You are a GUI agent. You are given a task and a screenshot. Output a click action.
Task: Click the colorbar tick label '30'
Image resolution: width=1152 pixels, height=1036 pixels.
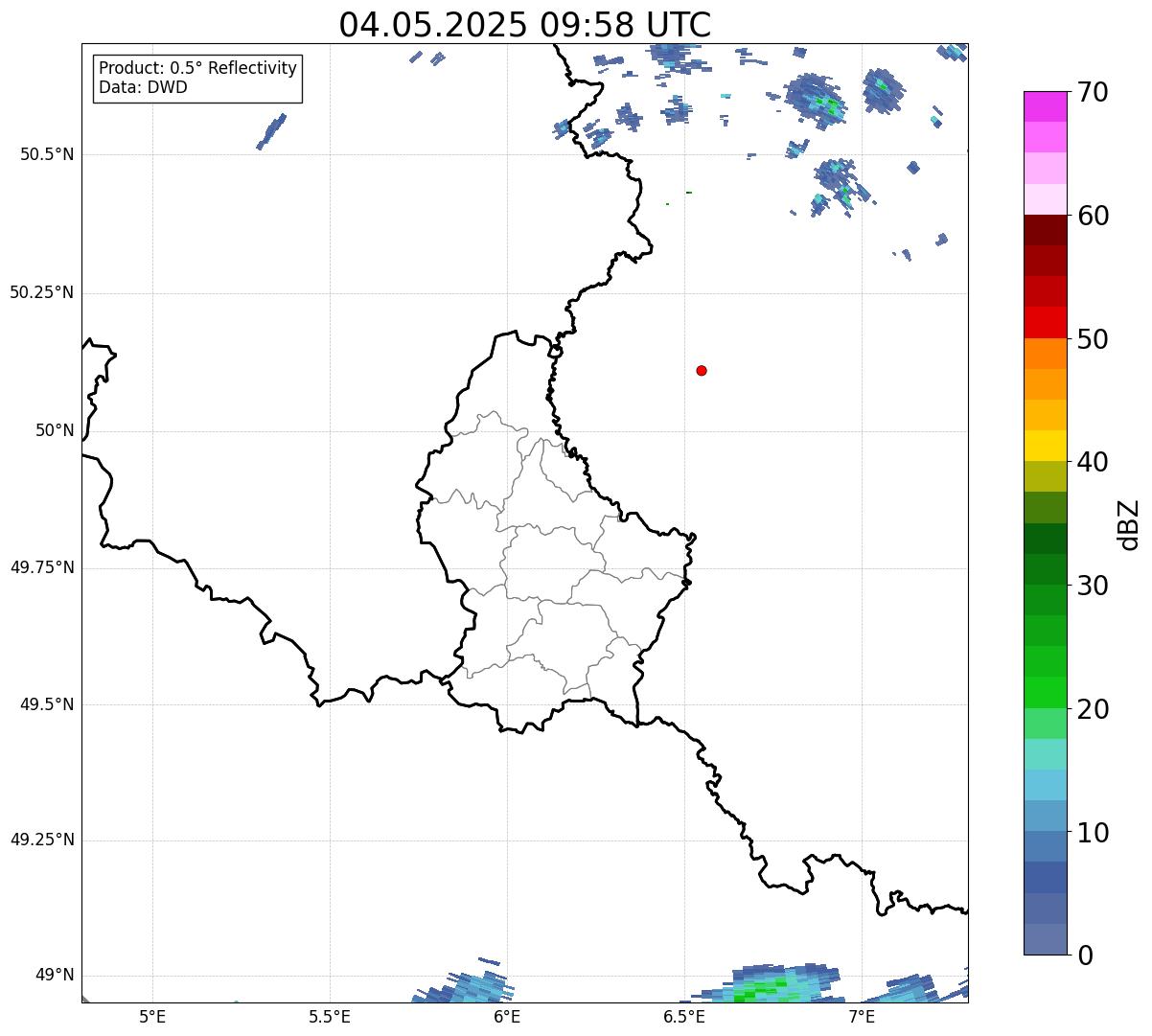tap(1093, 586)
